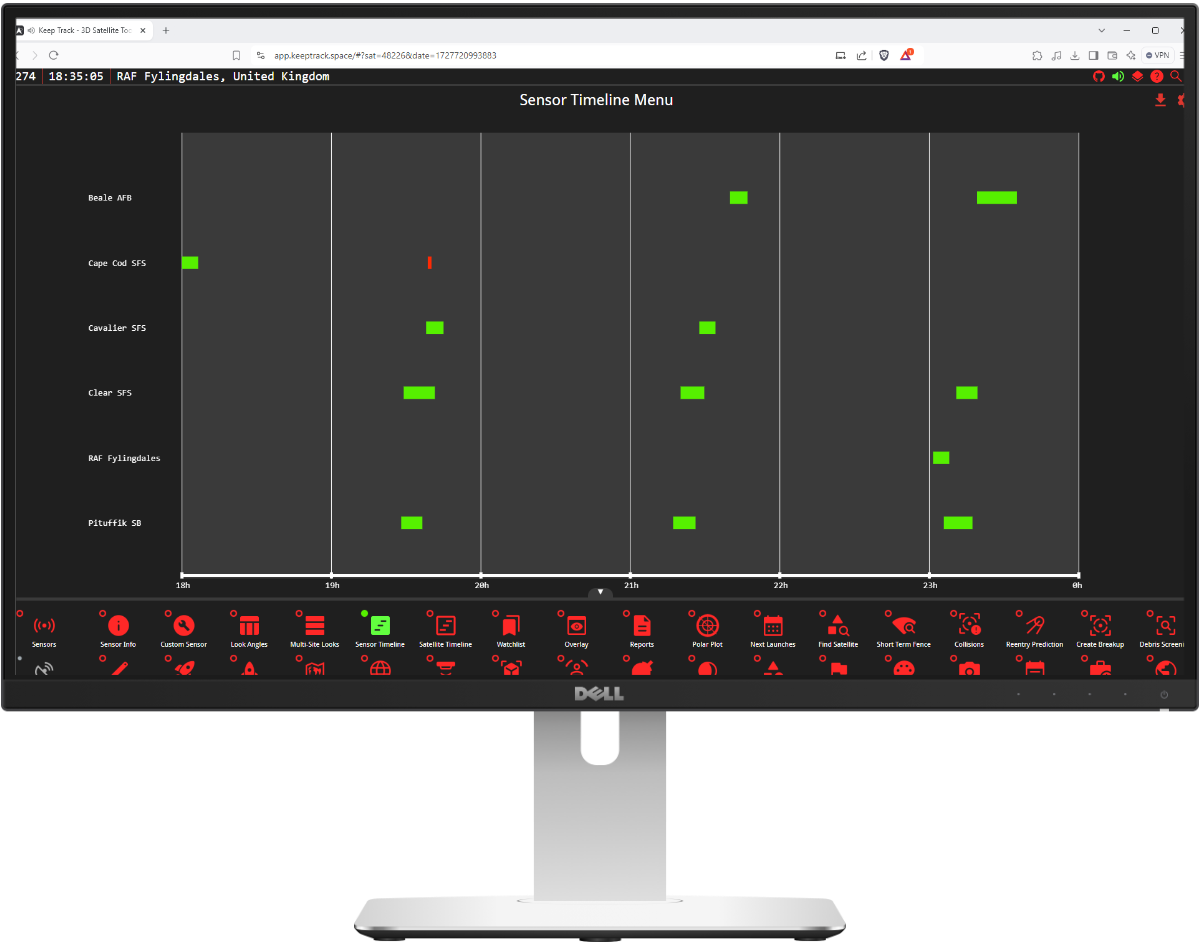Screen dimensions: 1200x945
Task: Expand the browser tab list chevron
Action: point(1101,30)
